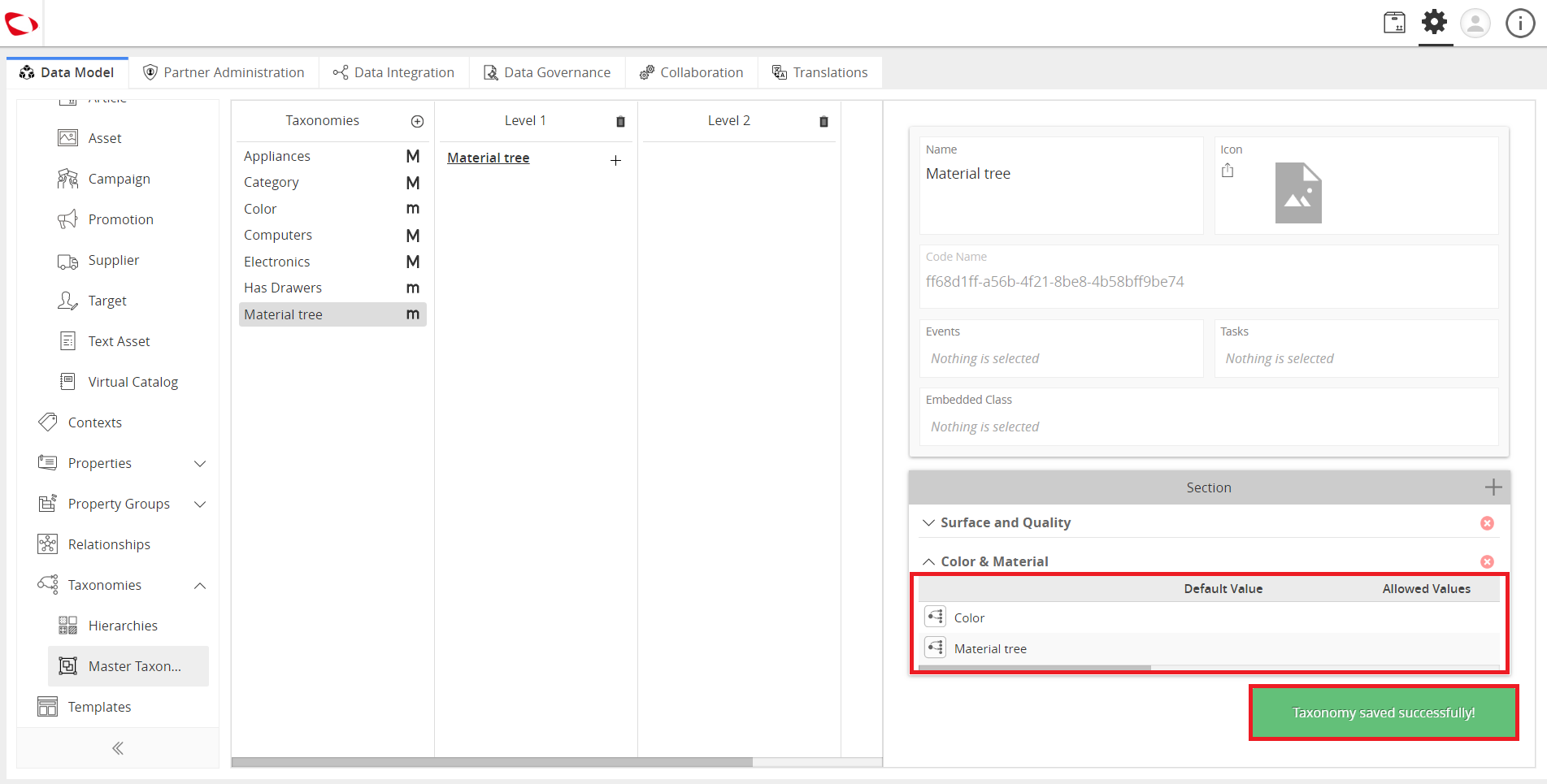Switch to Data Governance tab
The width and height of the screenshot is (1547, 784).
tap(547, 72)
